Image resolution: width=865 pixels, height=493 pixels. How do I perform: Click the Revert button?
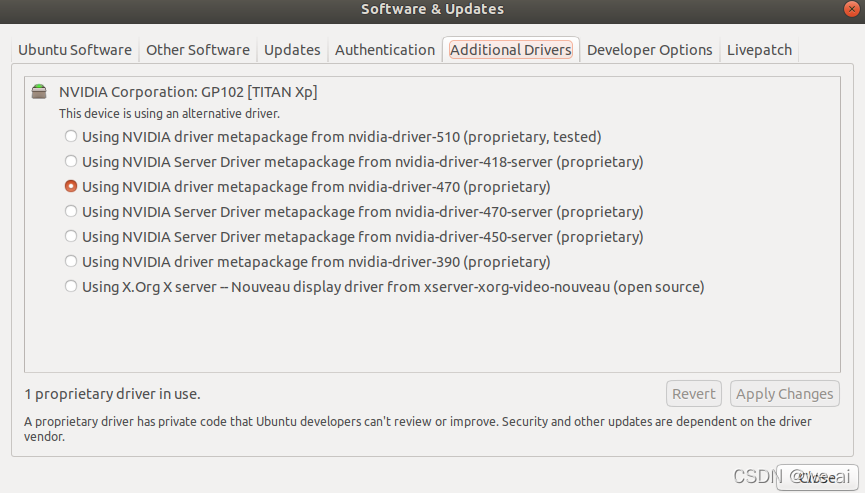[693, 394]
